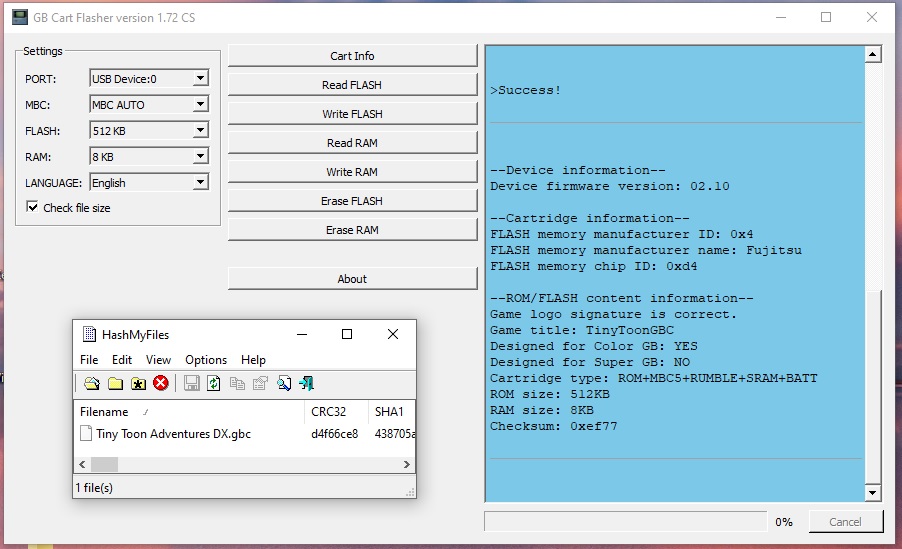Click the flash progress bar

pyautogui.click(x=625, y=521)
